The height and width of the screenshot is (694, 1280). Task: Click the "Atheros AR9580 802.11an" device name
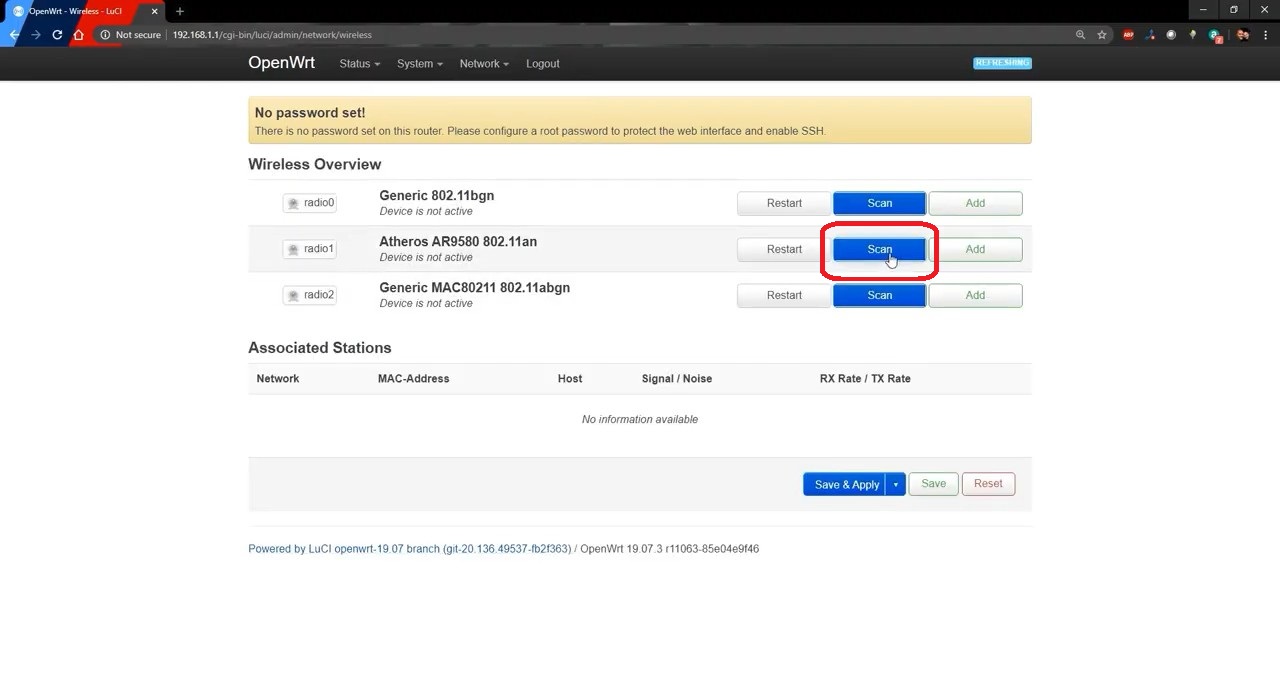pos(458,242)
